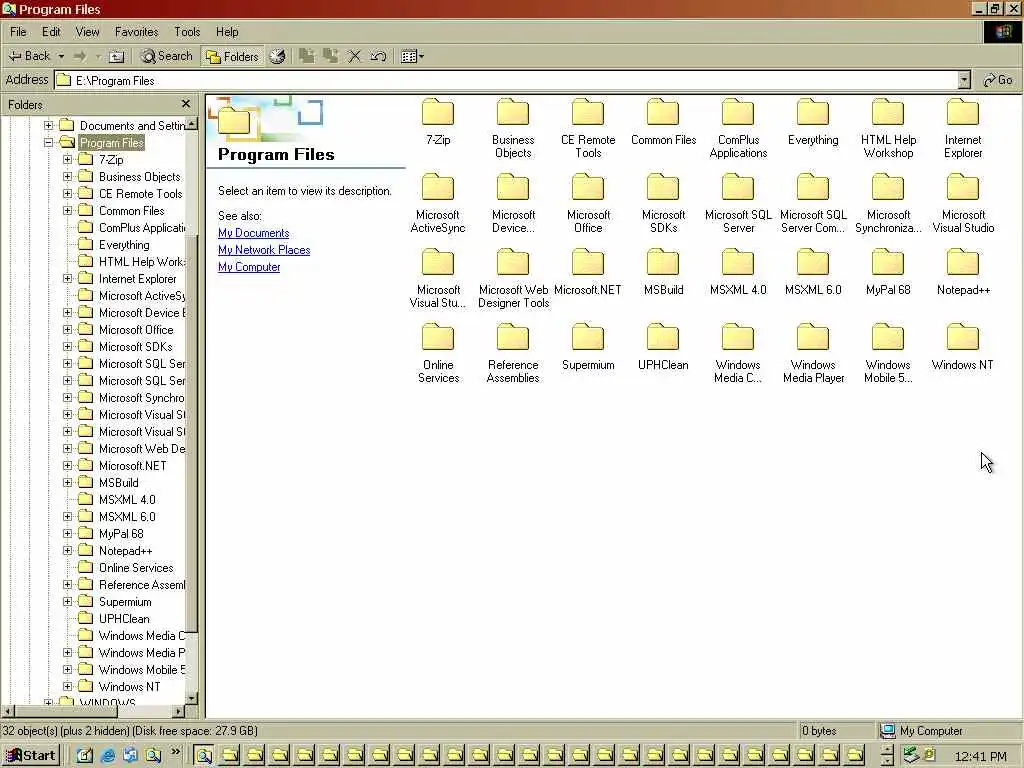Expand the Microsoft Office tree node
This screenshot has width=1024, height=768.
pos(67,330)
